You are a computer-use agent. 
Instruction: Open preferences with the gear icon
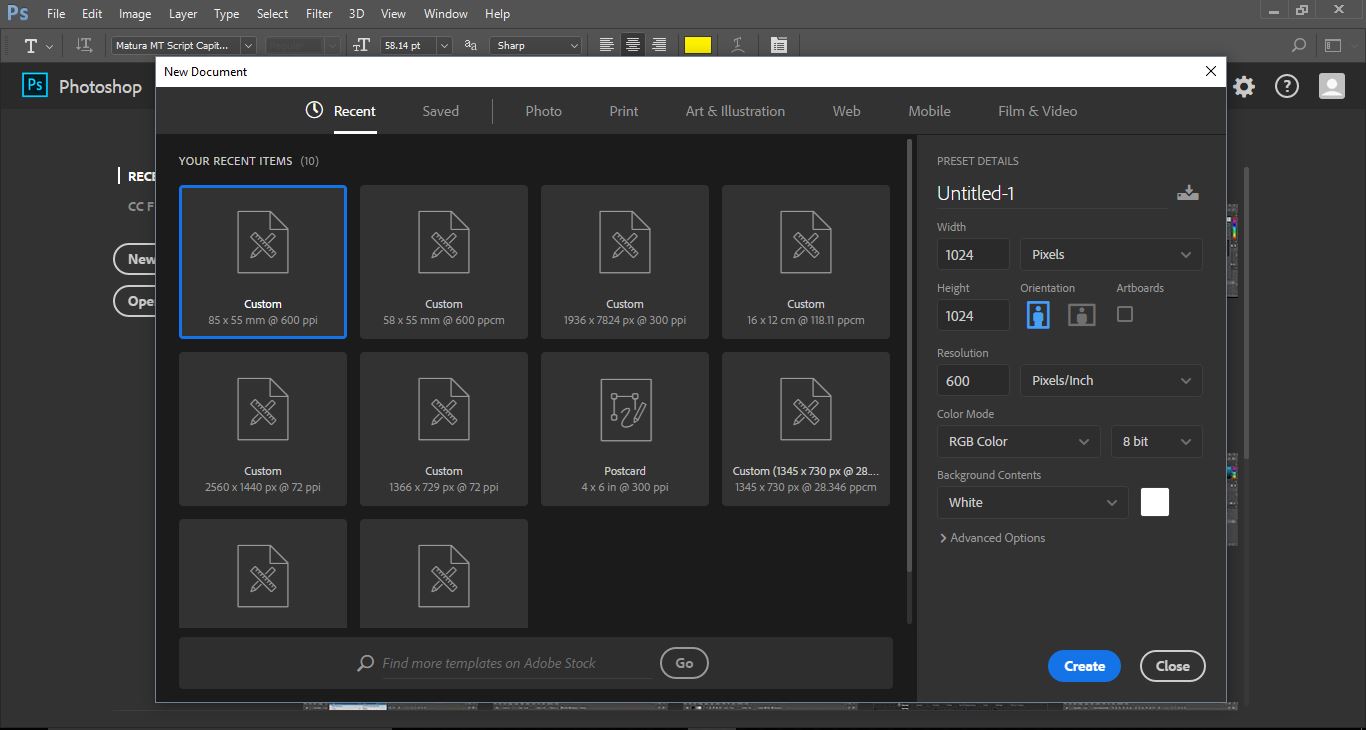[1244, 87]
